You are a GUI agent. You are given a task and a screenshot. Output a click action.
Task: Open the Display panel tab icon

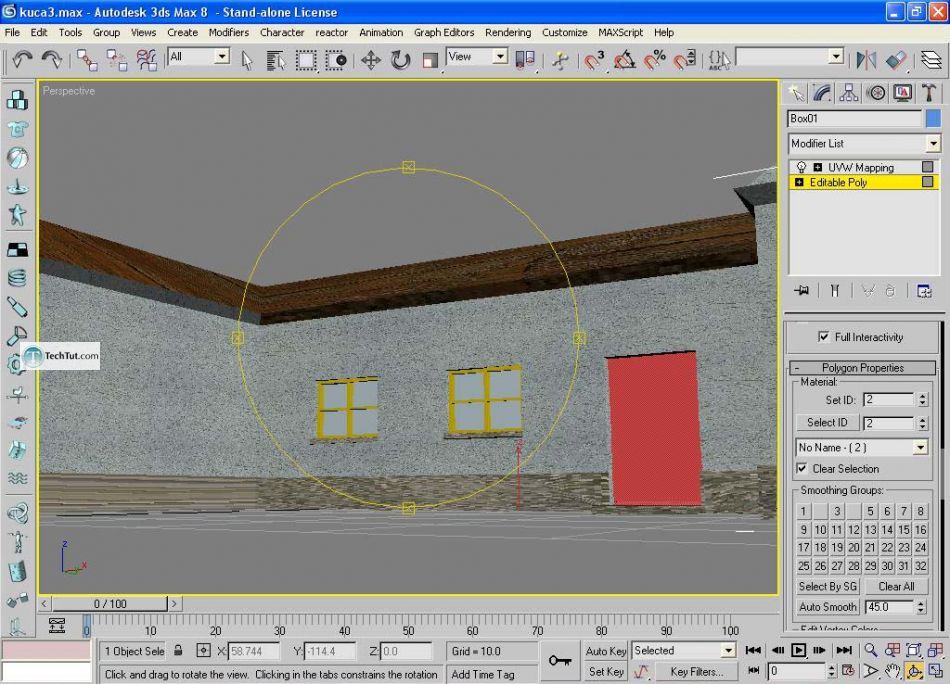click(902, 93)
